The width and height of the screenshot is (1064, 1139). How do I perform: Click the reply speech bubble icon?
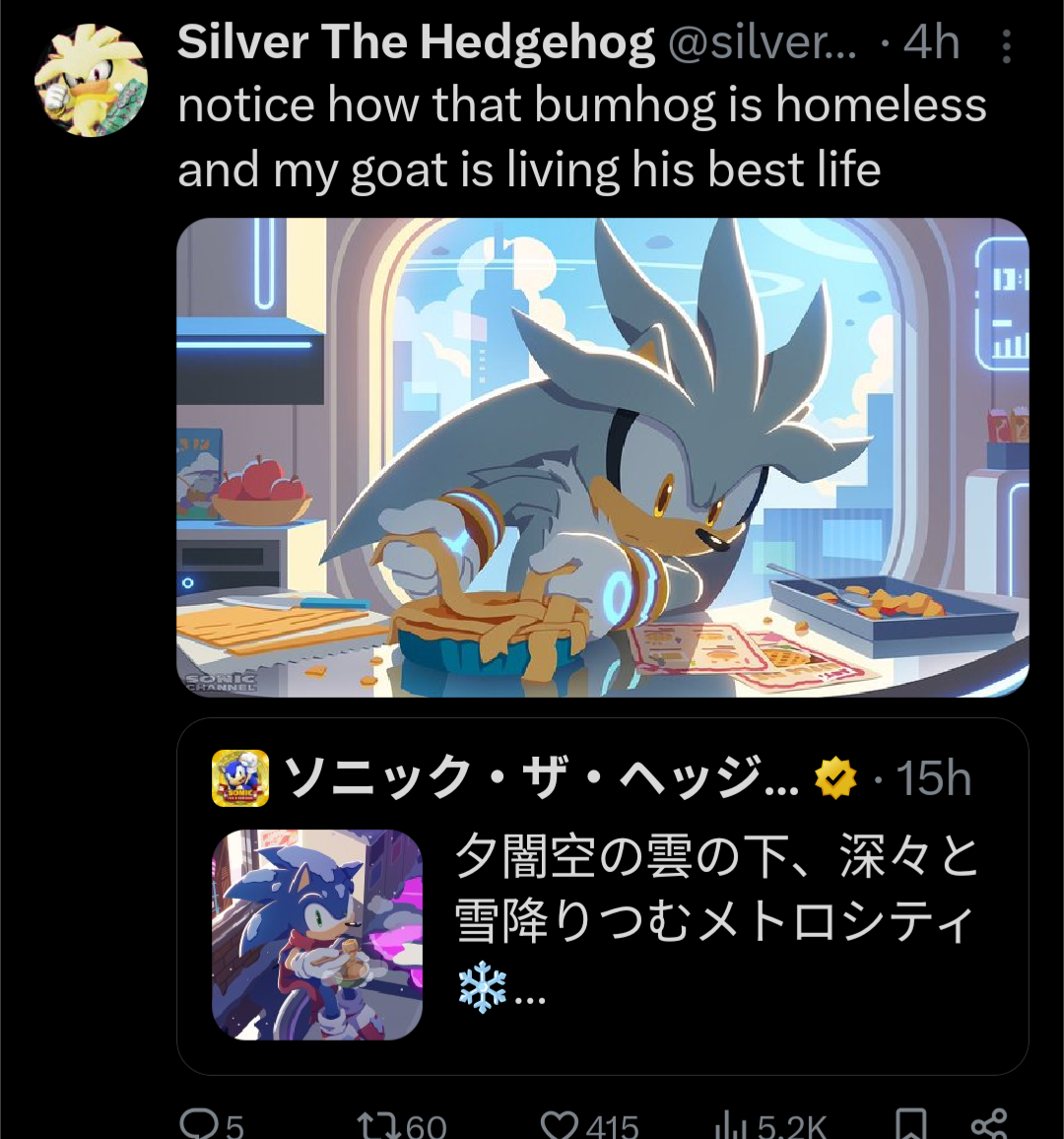pyautogui.click(x=194, y=1124)
